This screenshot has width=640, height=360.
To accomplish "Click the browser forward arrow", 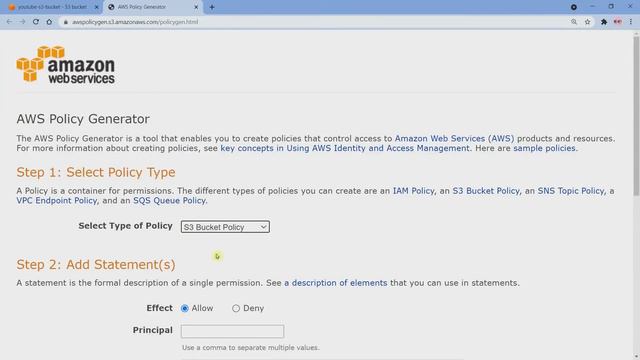I will tap(22, 22).
